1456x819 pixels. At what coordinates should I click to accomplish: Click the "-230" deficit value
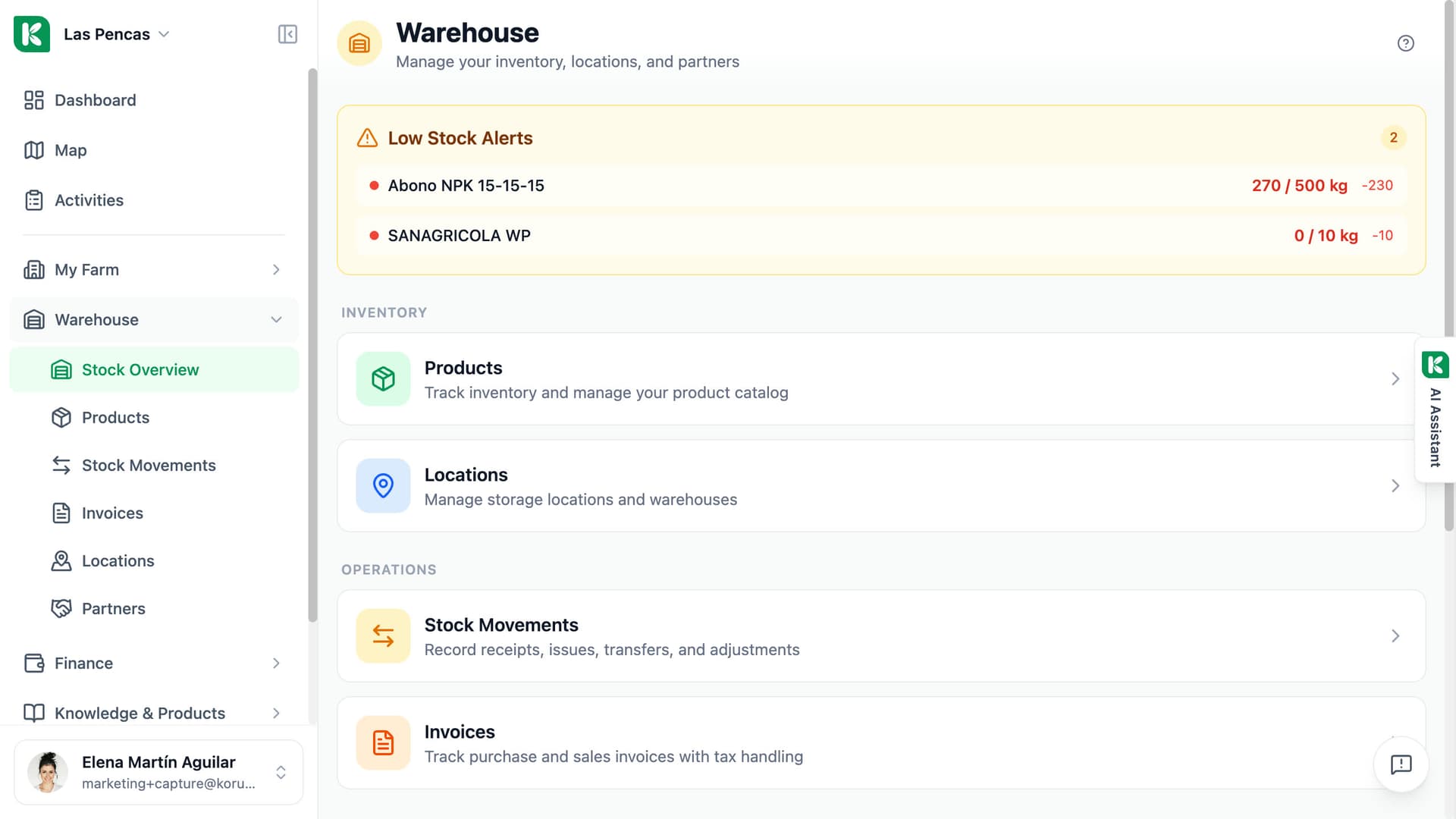(1377, 186)
